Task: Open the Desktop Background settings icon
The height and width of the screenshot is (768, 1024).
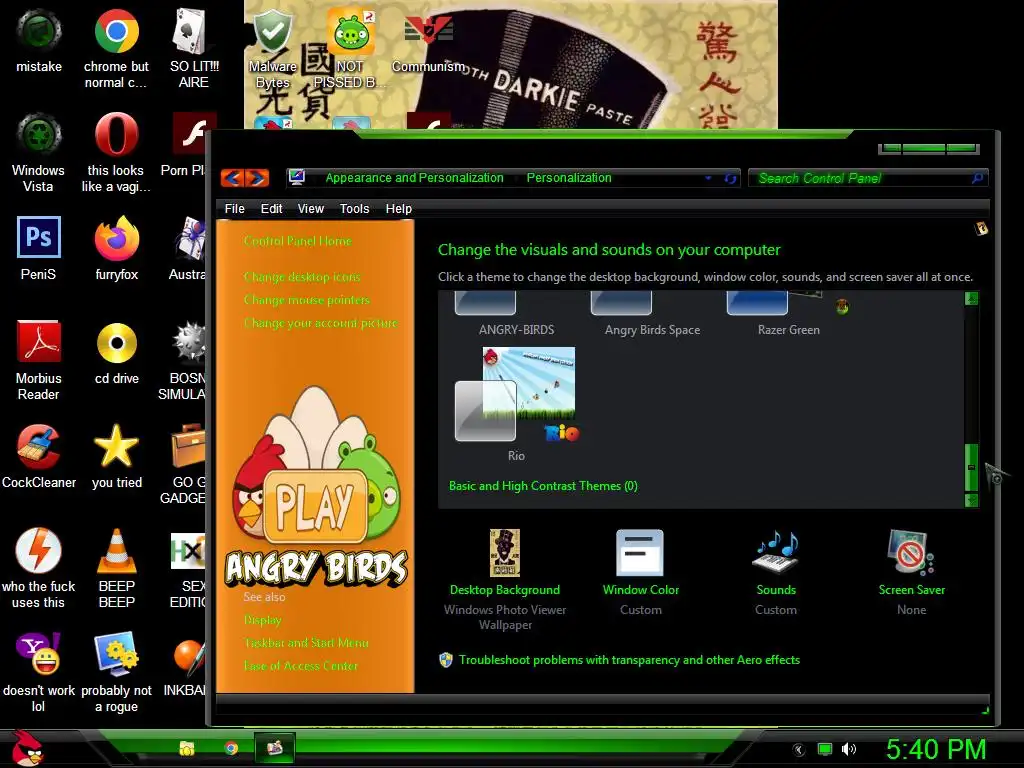Action: point(505,552)
